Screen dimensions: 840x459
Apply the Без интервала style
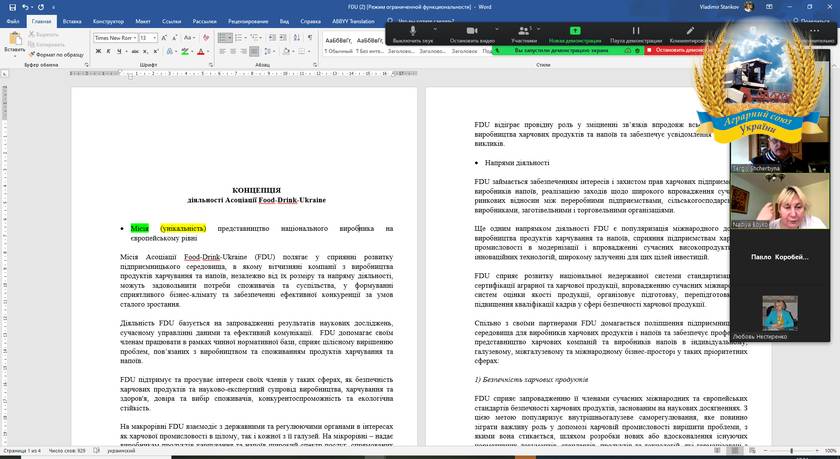(x=370, y=44)
